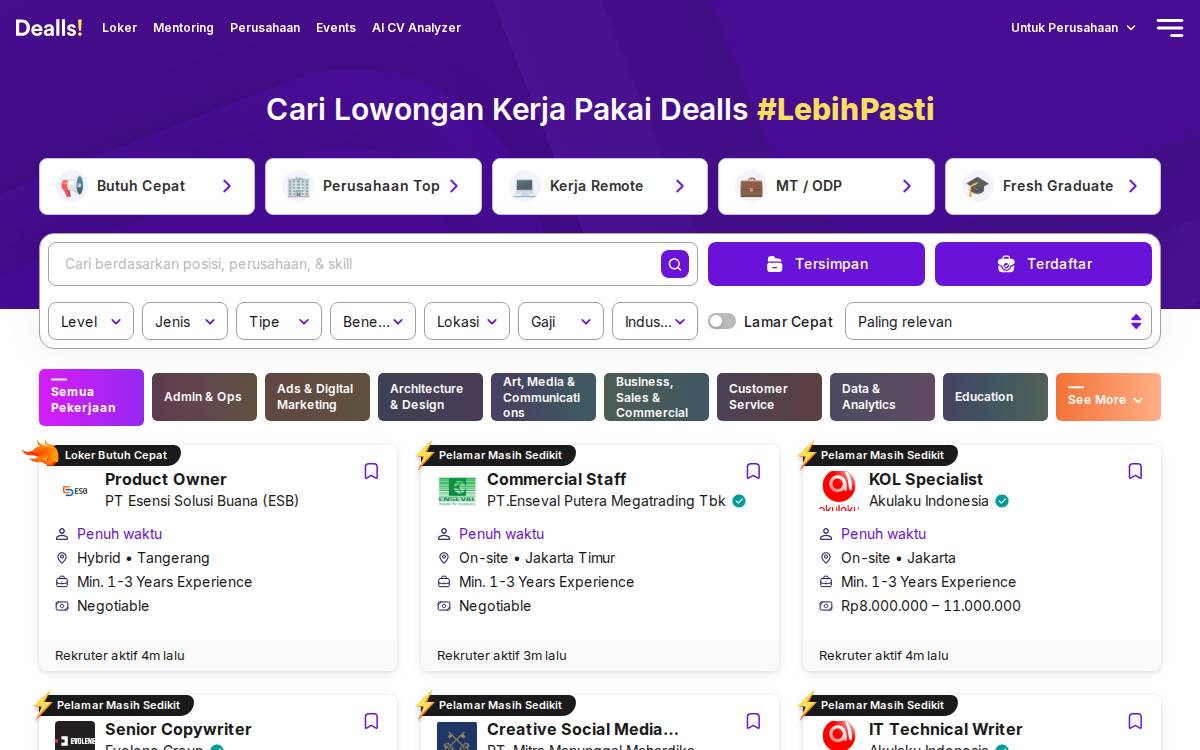Bookmark the KOL Specialist job
This screenshot has width=1200, height=750.
[1135, 471]
